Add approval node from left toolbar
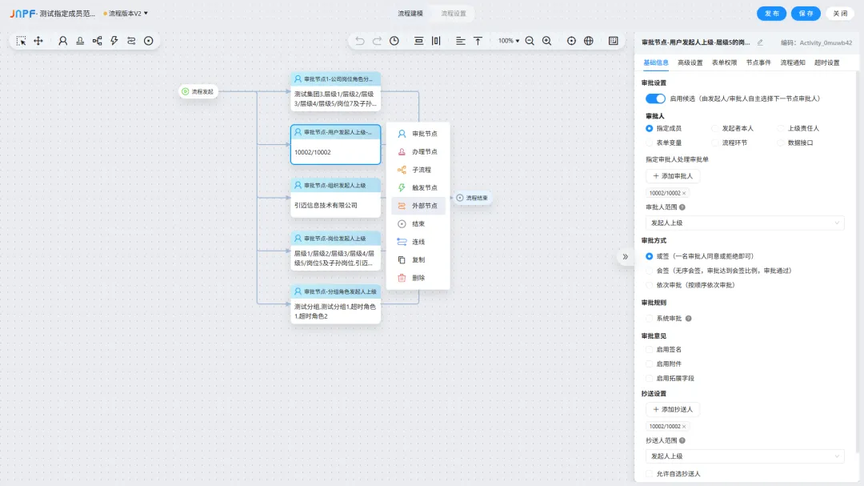The width and height of the screenshot is (864, 486). pyautogui.click(x=63, y=41)
